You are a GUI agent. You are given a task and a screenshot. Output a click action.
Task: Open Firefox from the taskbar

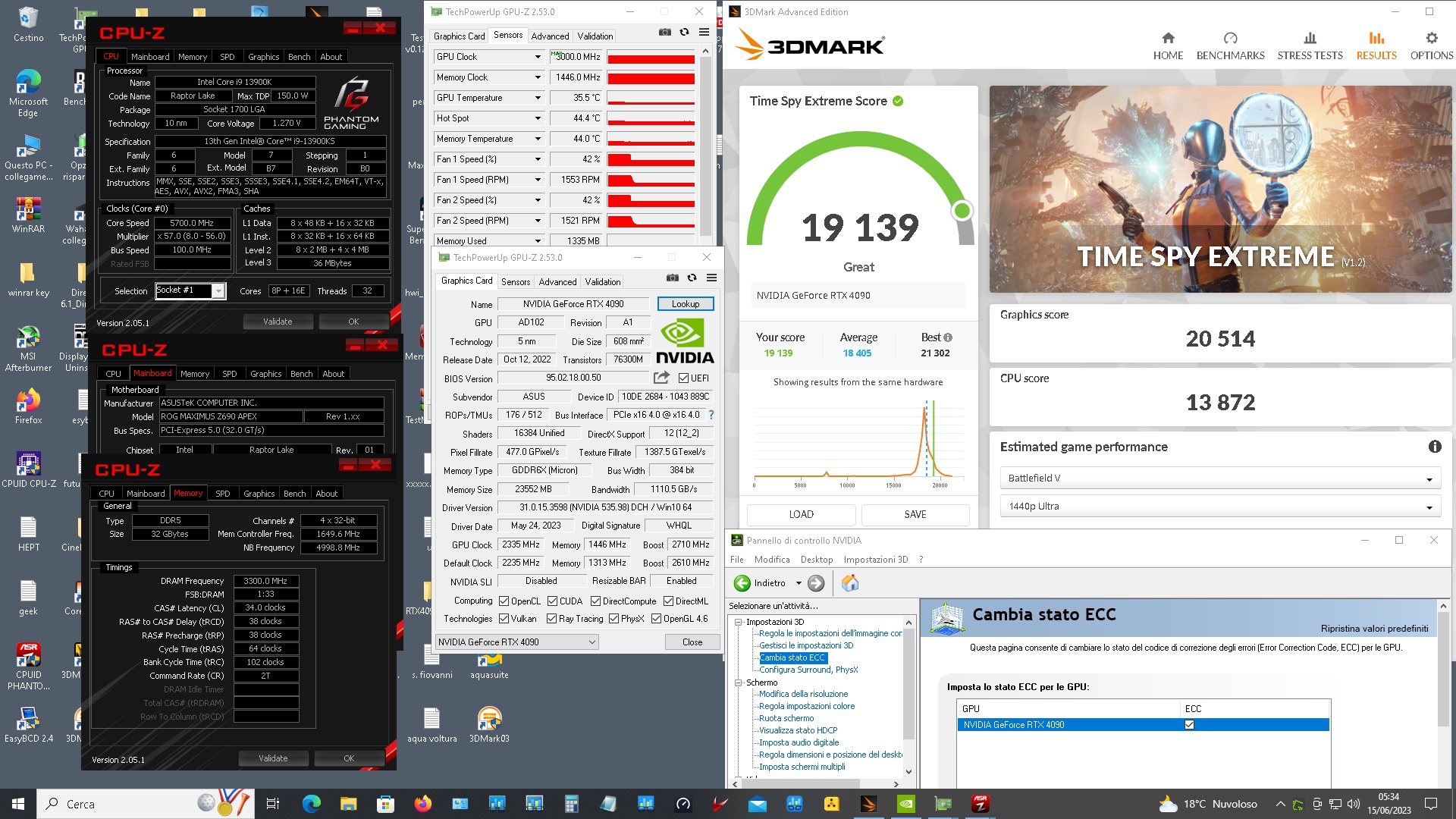coord(423,804)
